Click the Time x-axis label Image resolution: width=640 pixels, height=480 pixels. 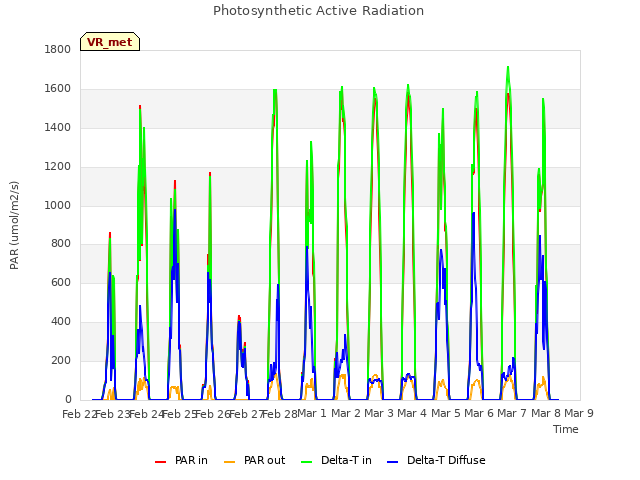click(565, 429)
